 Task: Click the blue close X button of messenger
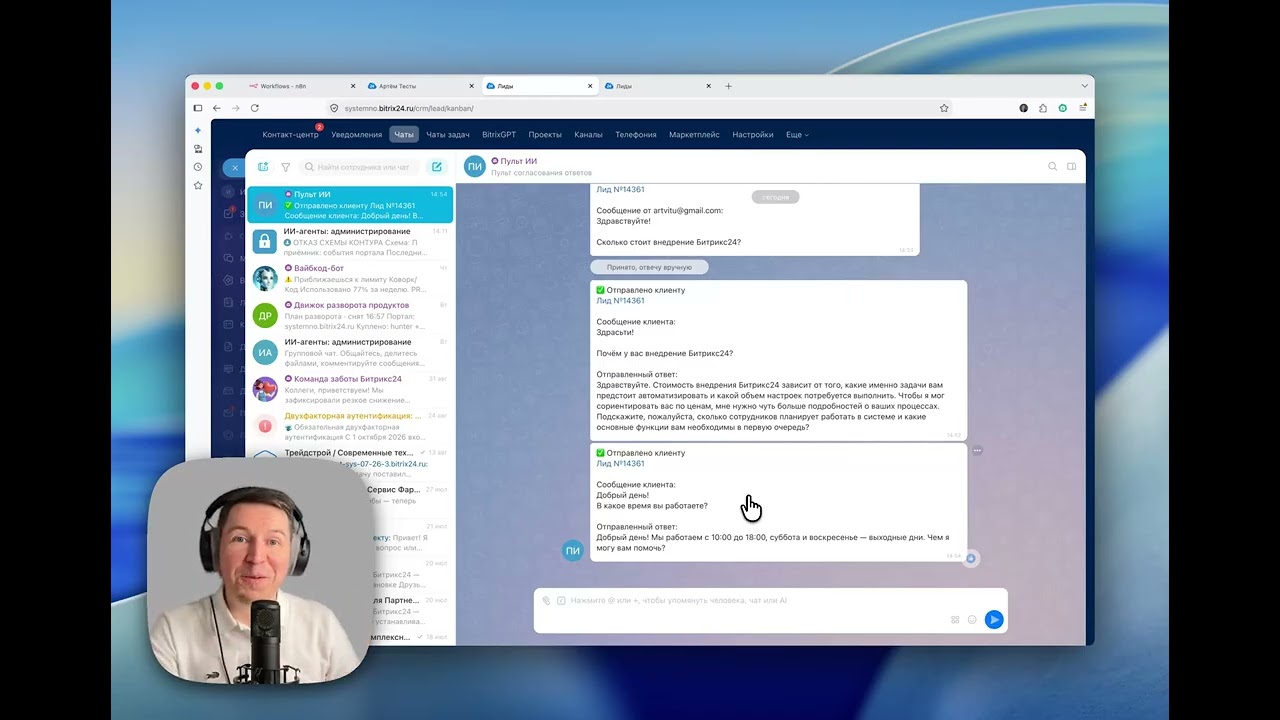(x=234, y=167)
